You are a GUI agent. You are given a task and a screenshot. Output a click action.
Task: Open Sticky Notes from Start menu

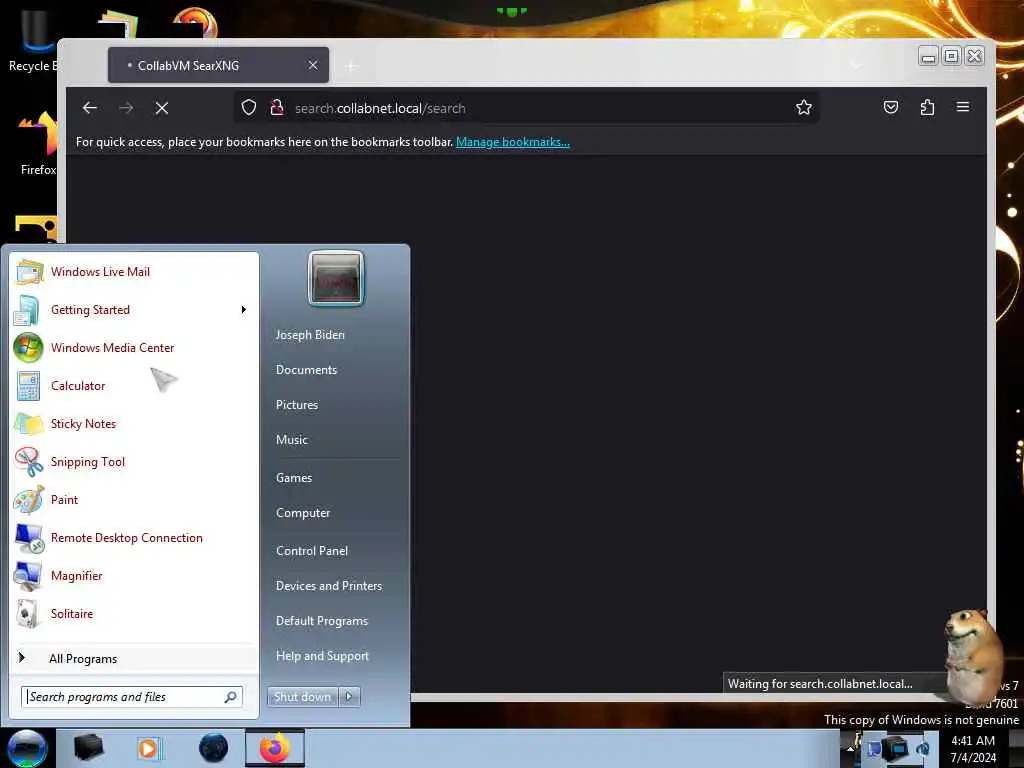[x=134, y=424]
